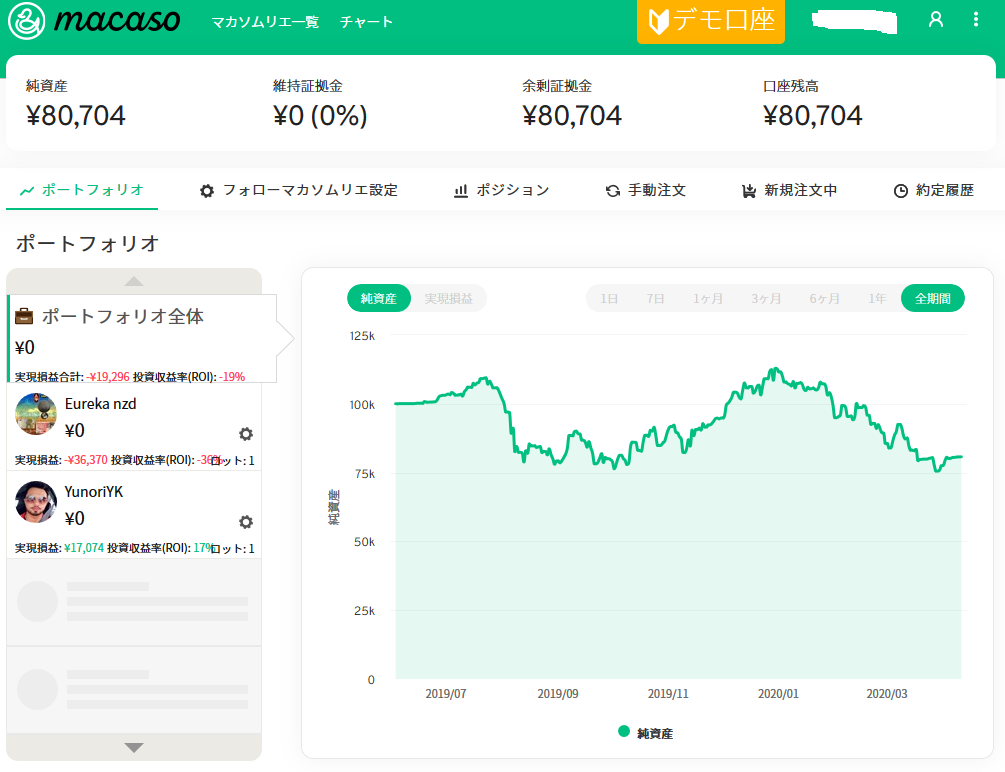Click the YunoriYK avatar image
This screenshot has height=772, width=1005.
(36, 502)
